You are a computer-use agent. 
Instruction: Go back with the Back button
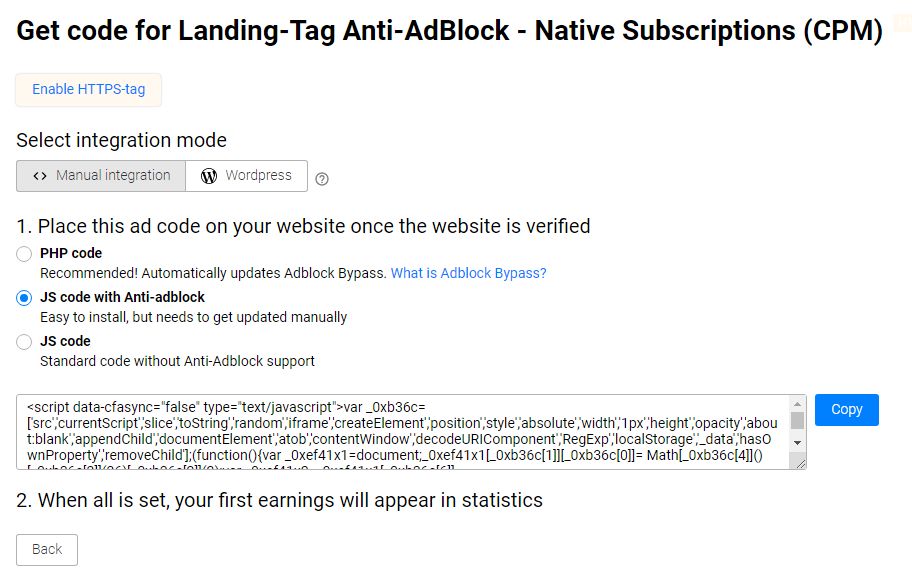pos(47,549)
